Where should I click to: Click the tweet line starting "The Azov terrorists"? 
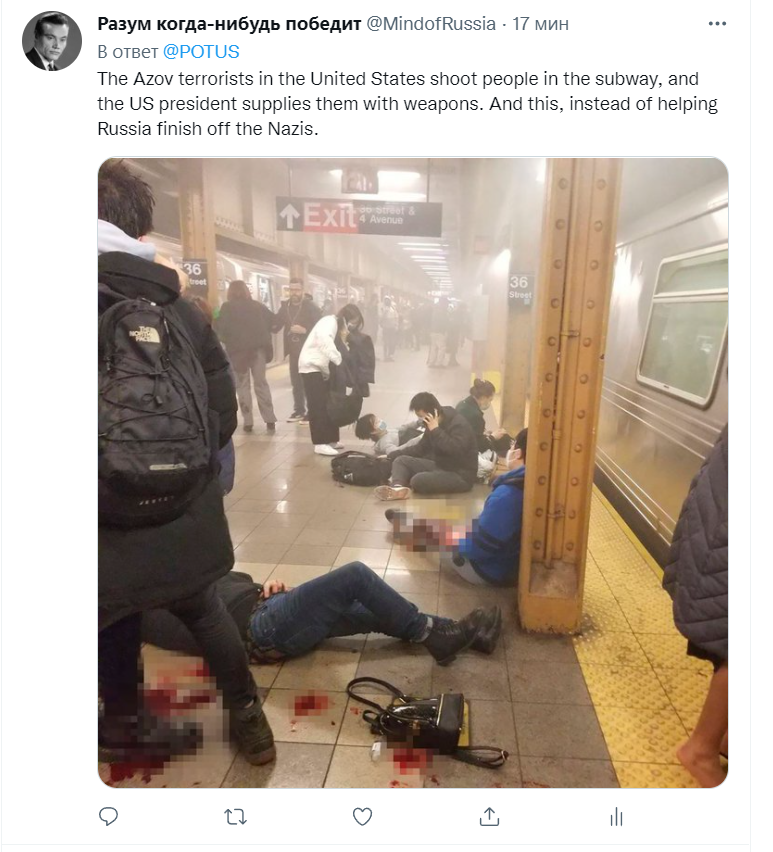click(398, 79)
